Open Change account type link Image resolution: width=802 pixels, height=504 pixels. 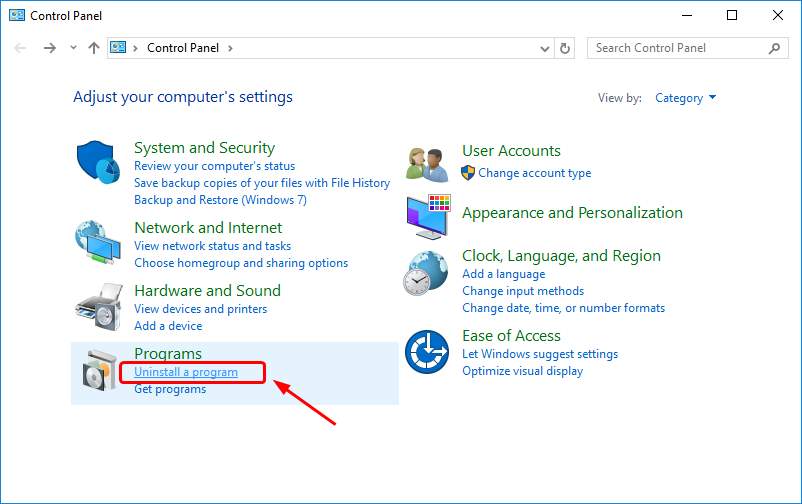tap(534, 173)
